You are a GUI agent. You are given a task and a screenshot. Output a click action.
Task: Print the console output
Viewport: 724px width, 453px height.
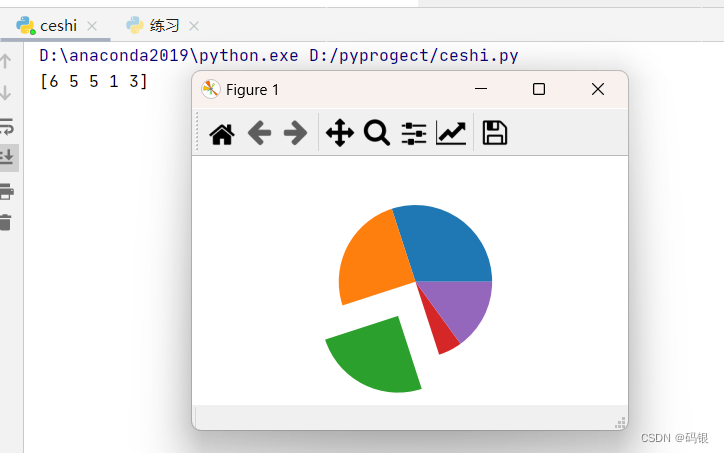click(6, 191)
